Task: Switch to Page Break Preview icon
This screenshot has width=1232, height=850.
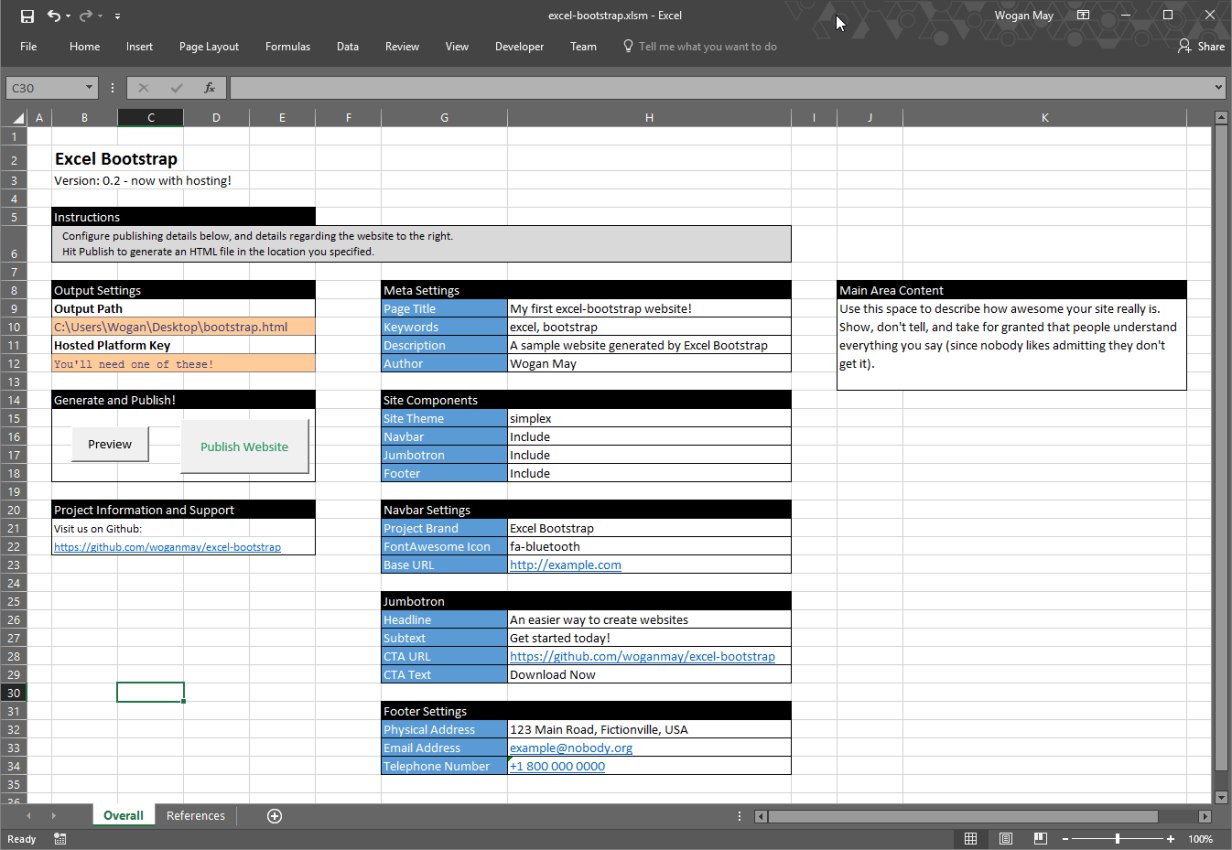Action: [x=1041, y=839]
